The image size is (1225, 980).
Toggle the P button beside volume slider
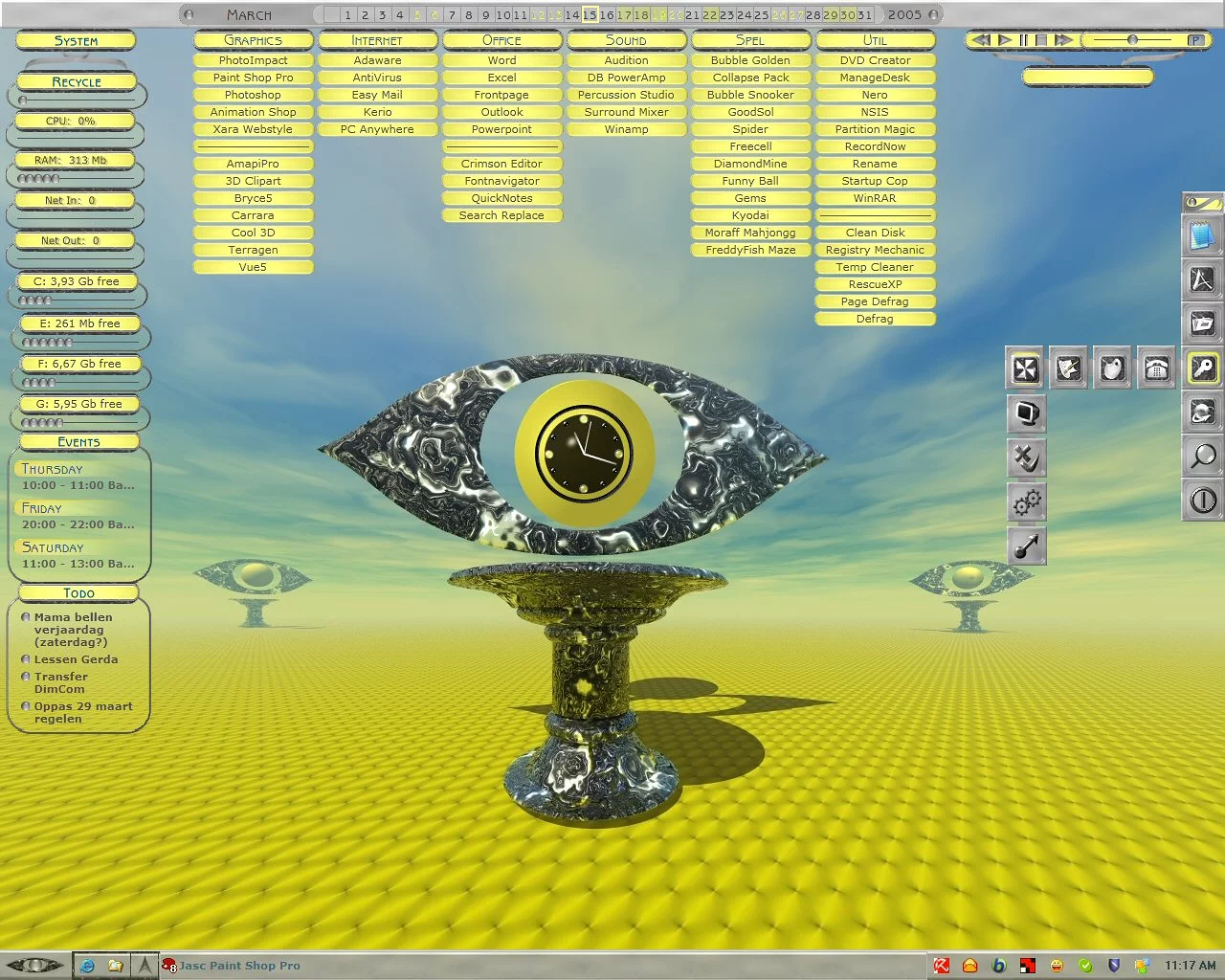(1194, 40)
